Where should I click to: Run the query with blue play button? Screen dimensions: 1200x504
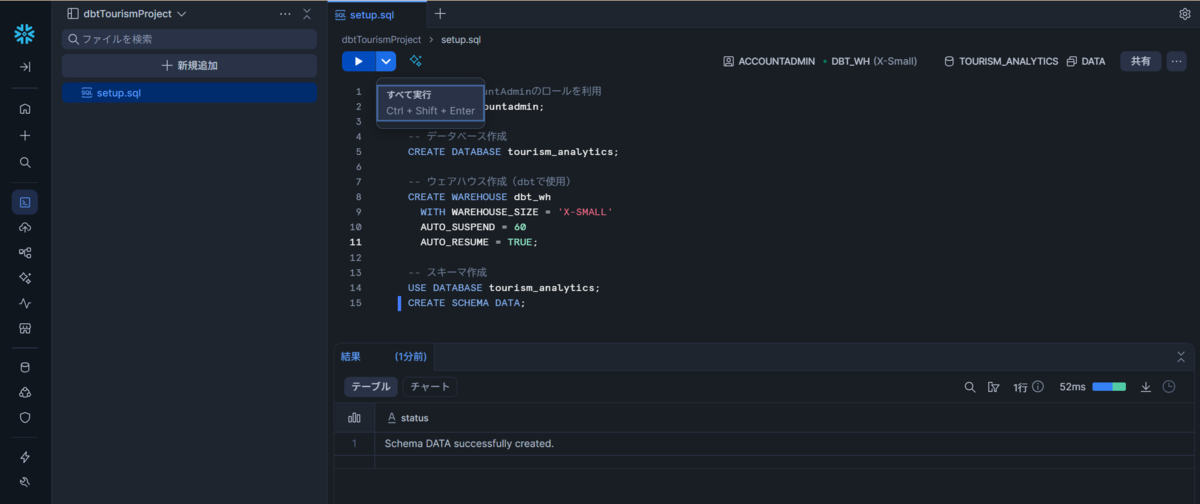[359, 61]
